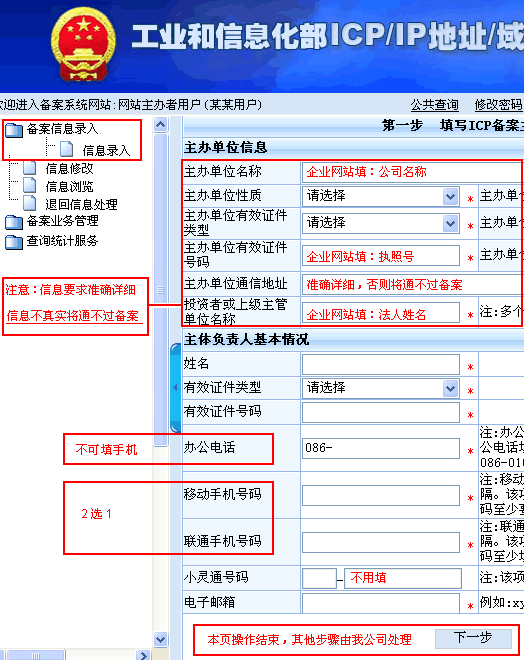Viewport: 524px width, 660px height.
Task: Expand 备案业务管理 tree node
Action: coord(62,221)
